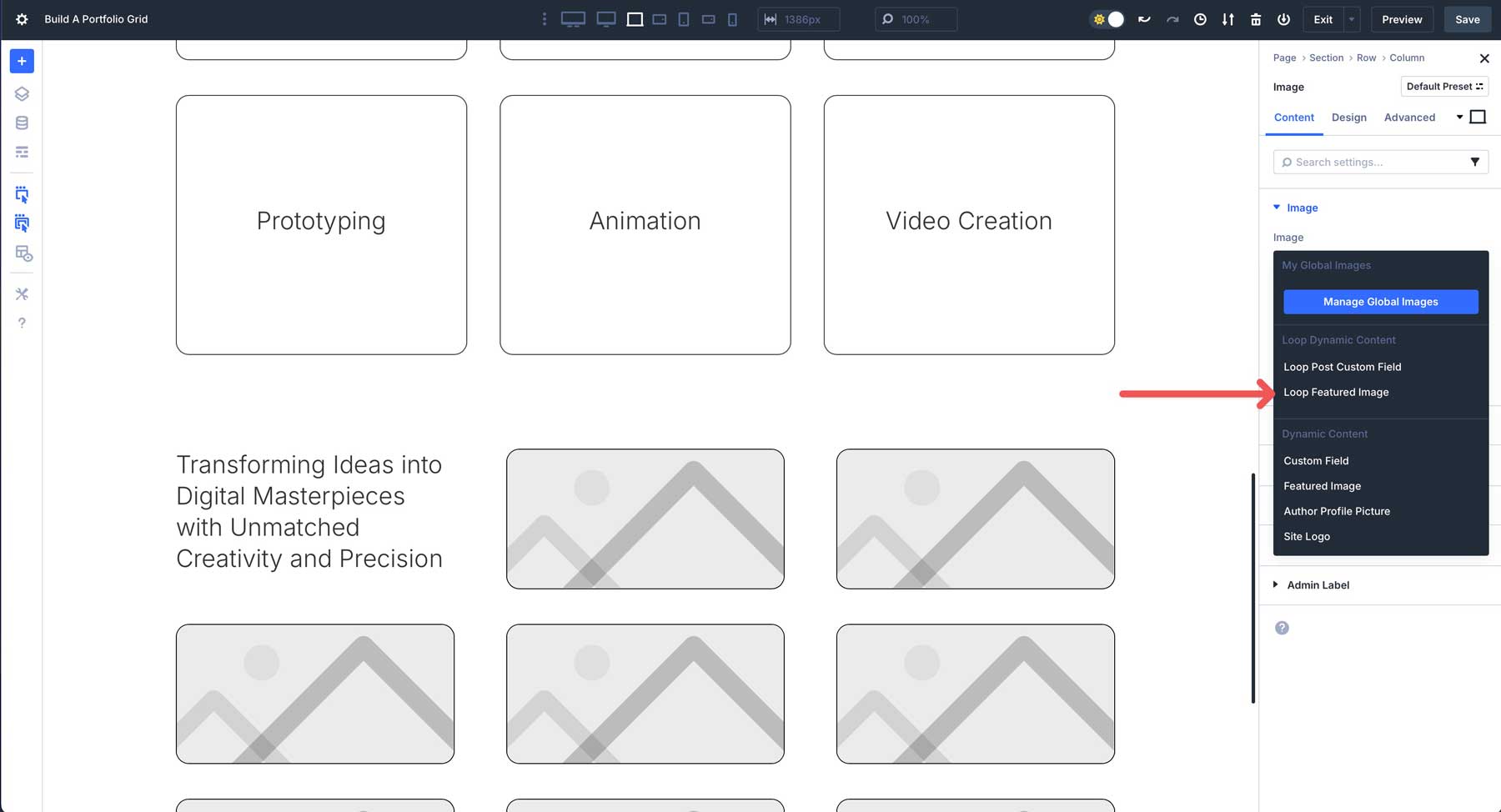Click the Manage Global Images button
This screenshot has height=812, width=1501.
(x=1380, y=302)
